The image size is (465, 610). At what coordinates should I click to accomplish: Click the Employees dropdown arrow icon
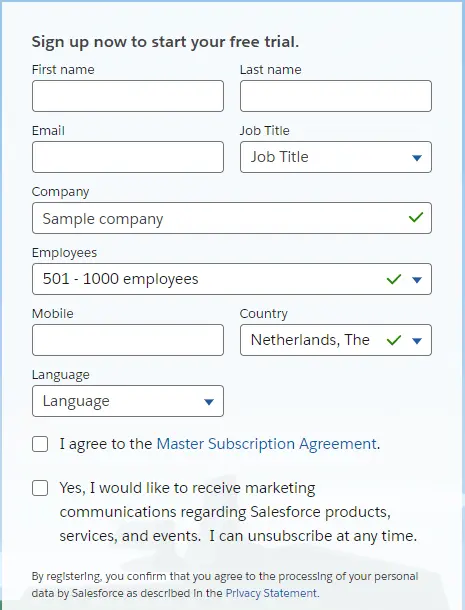(417, 280)
